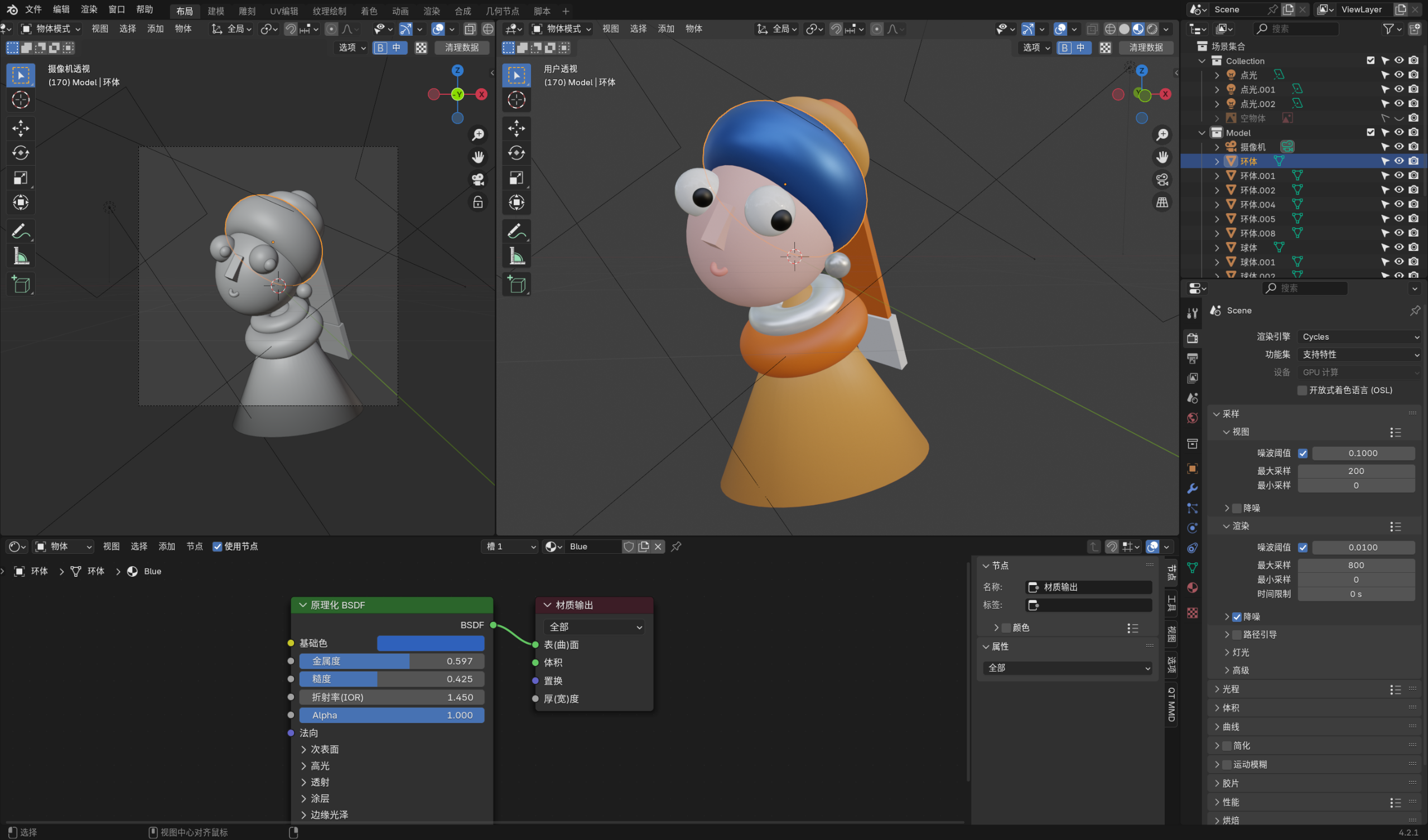This screenshot has height=840, width=1428.
Task: Toggle render noise threshold checkbox
Action: [x=1302, y=548]
